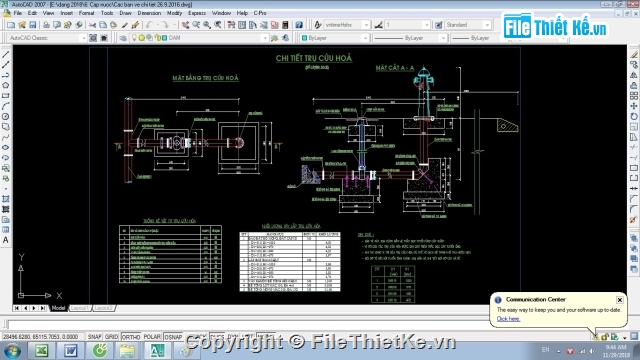Image resolution: width=640 pixels, height=360 pixels.
Task: Open the QuickCalc calculator icon
Action: pyautogui.click(x=285, y=25)
